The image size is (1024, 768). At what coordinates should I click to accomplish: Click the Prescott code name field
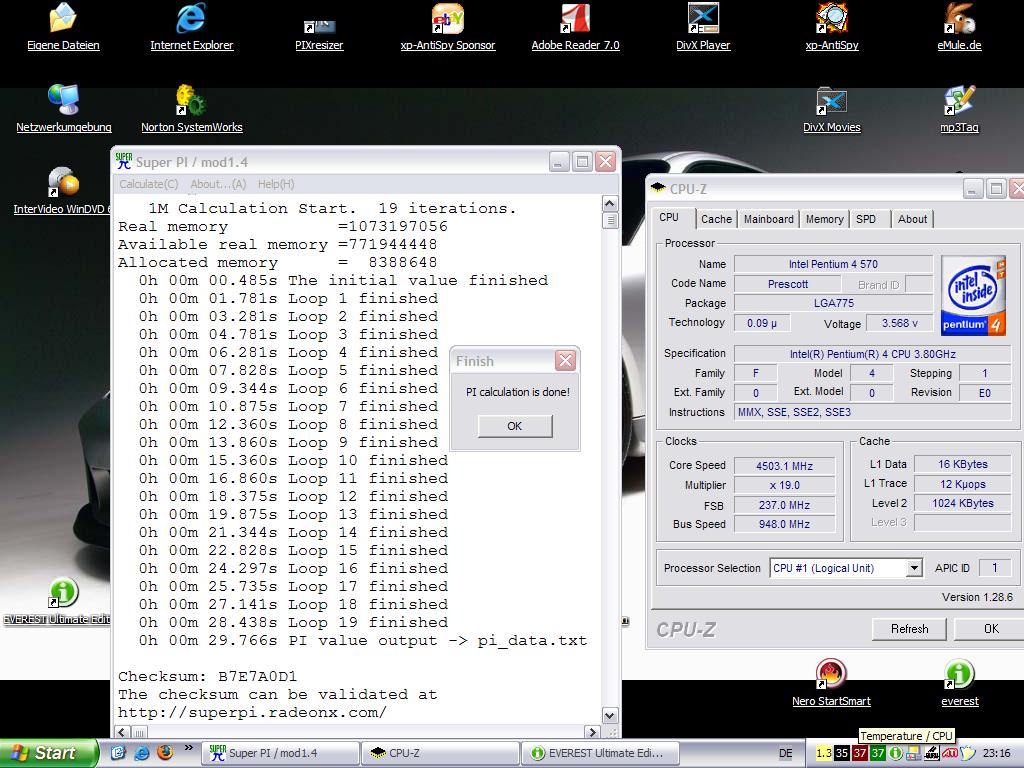pos(788,284)
